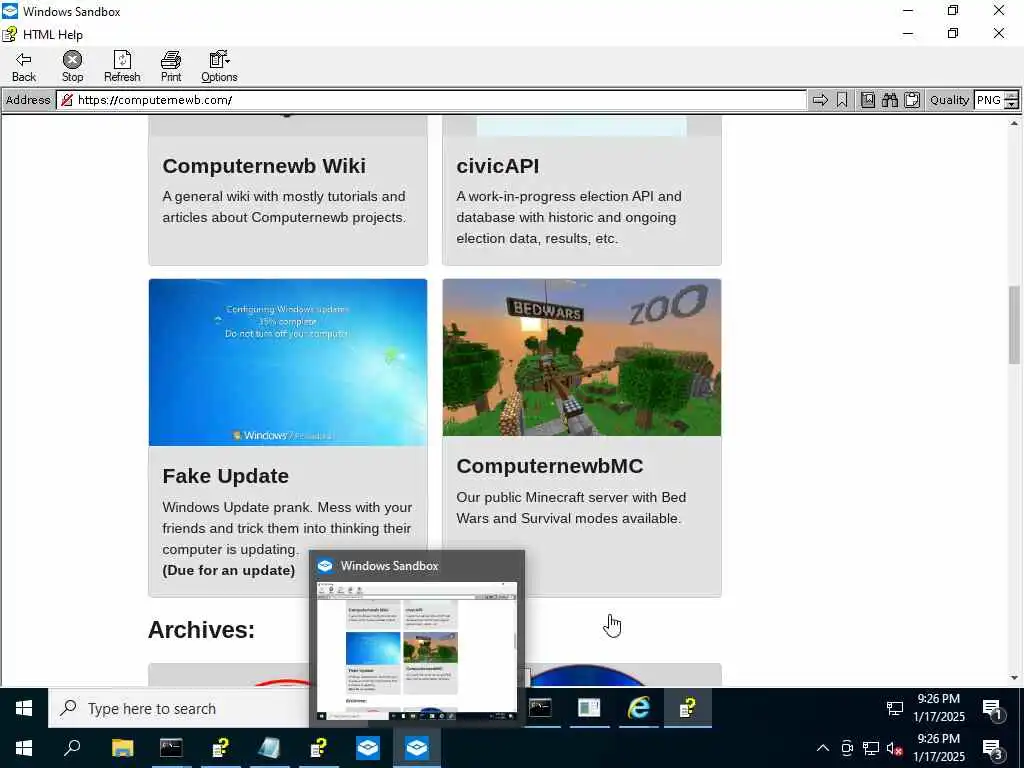Viewport: 1024px width, 768px height.
Task: Click the scrollbar down arrow
Action: [x=1014, y=678]
